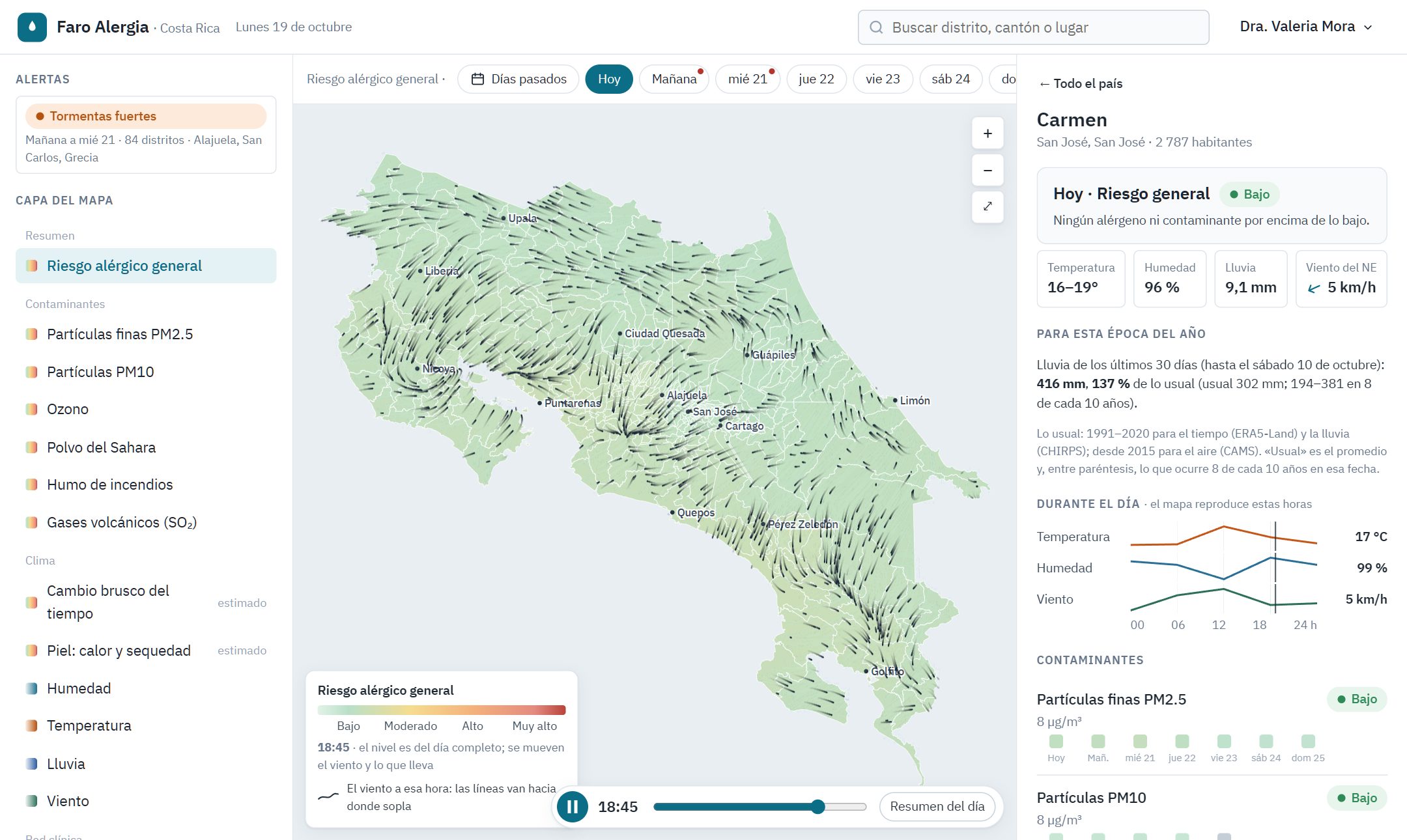Select the Viento map layer

coord(146,801)
